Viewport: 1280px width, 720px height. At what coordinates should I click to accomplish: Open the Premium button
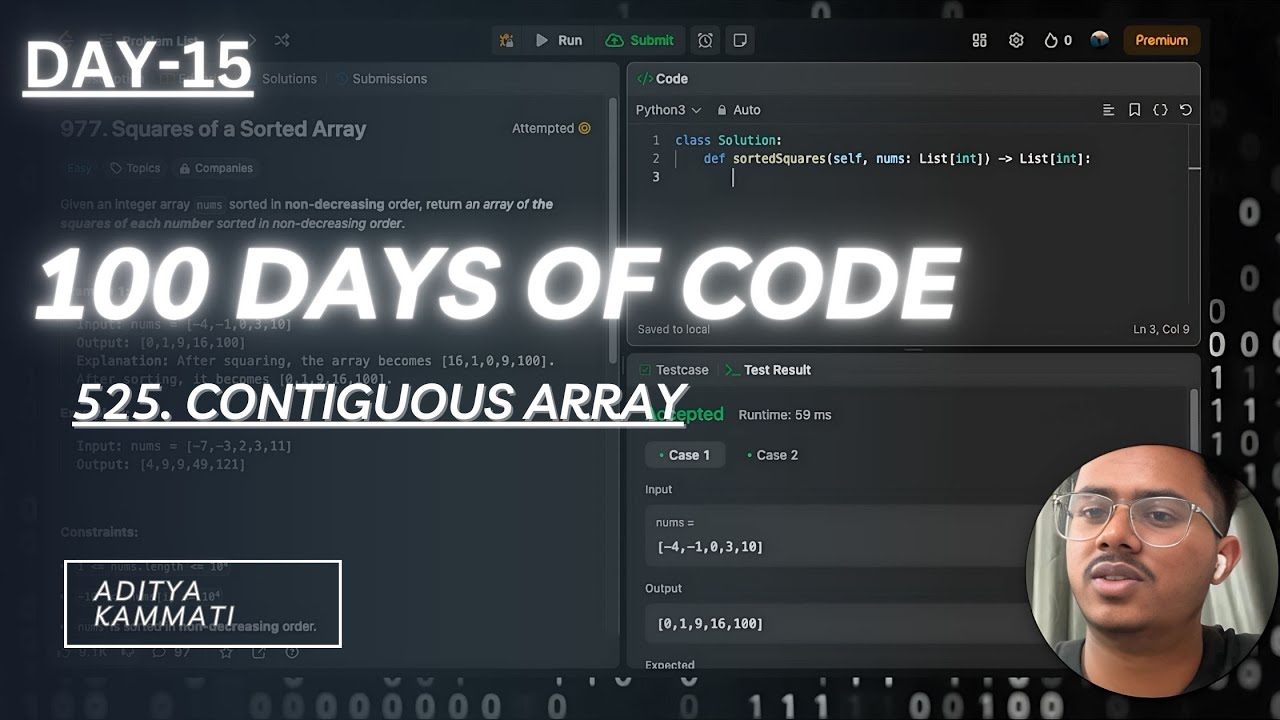click(1161, 40)
